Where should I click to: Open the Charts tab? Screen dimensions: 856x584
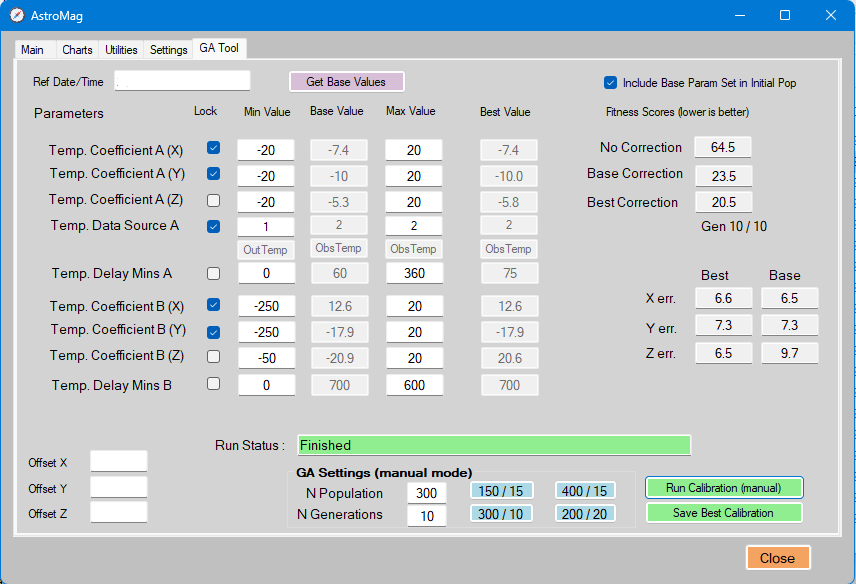coord(77,49)
